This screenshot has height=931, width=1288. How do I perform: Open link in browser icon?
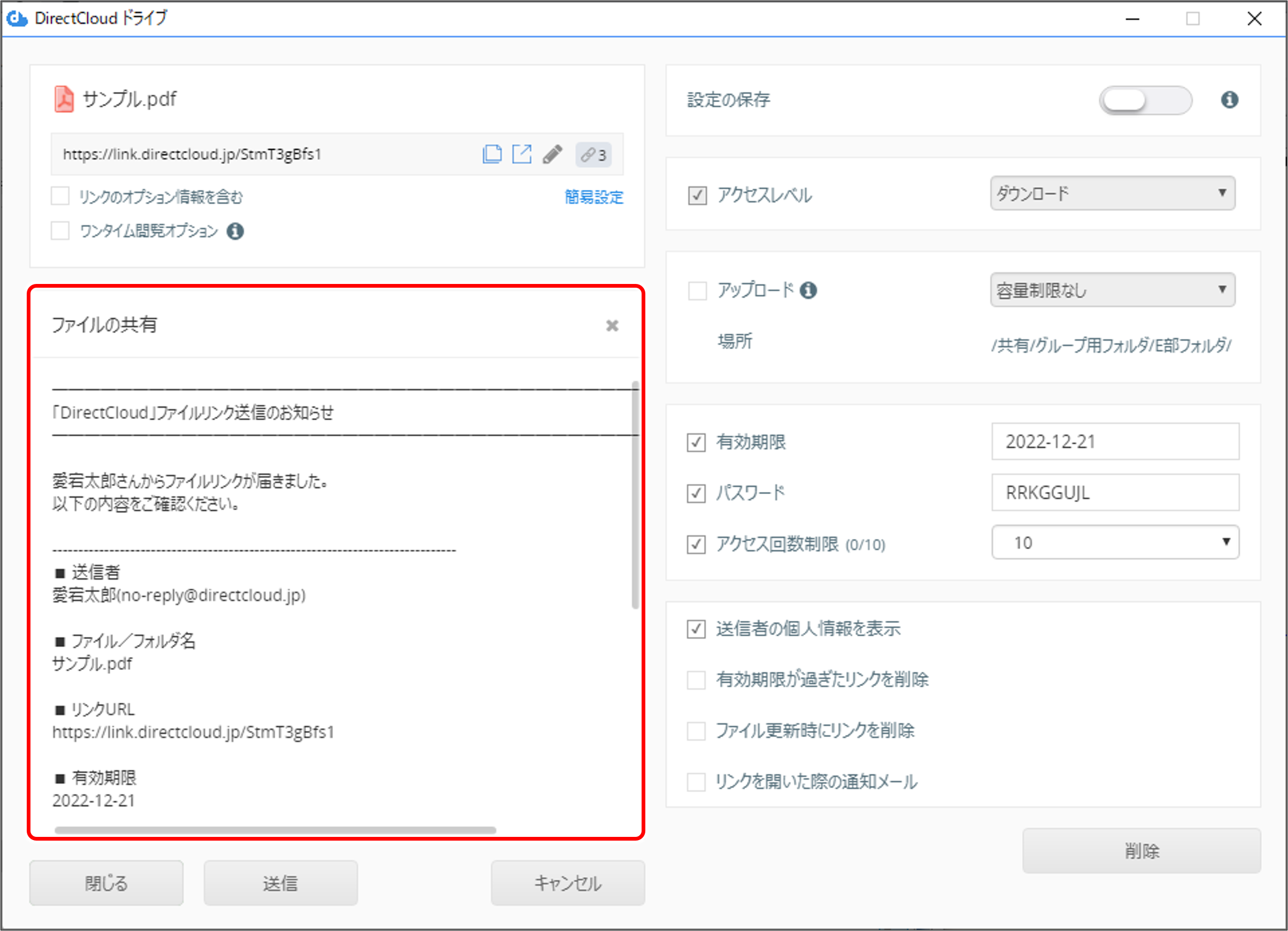pos(521,154)
